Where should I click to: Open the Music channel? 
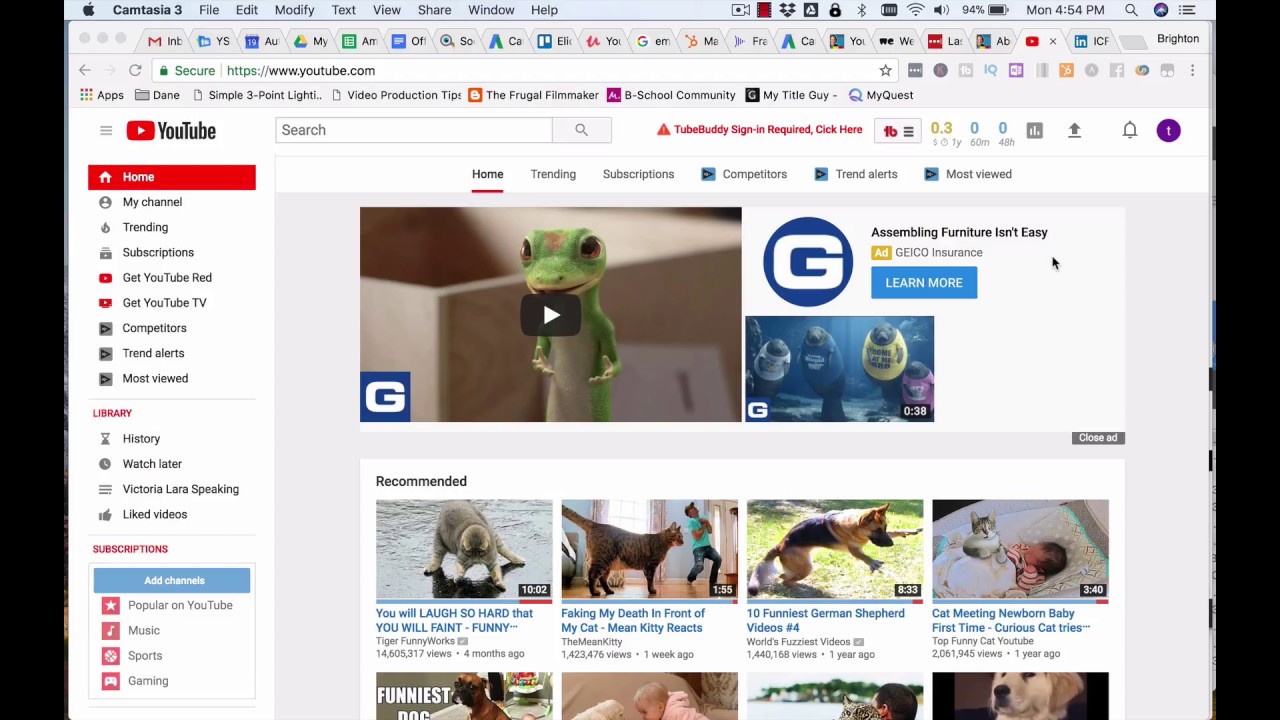point(144,630)
